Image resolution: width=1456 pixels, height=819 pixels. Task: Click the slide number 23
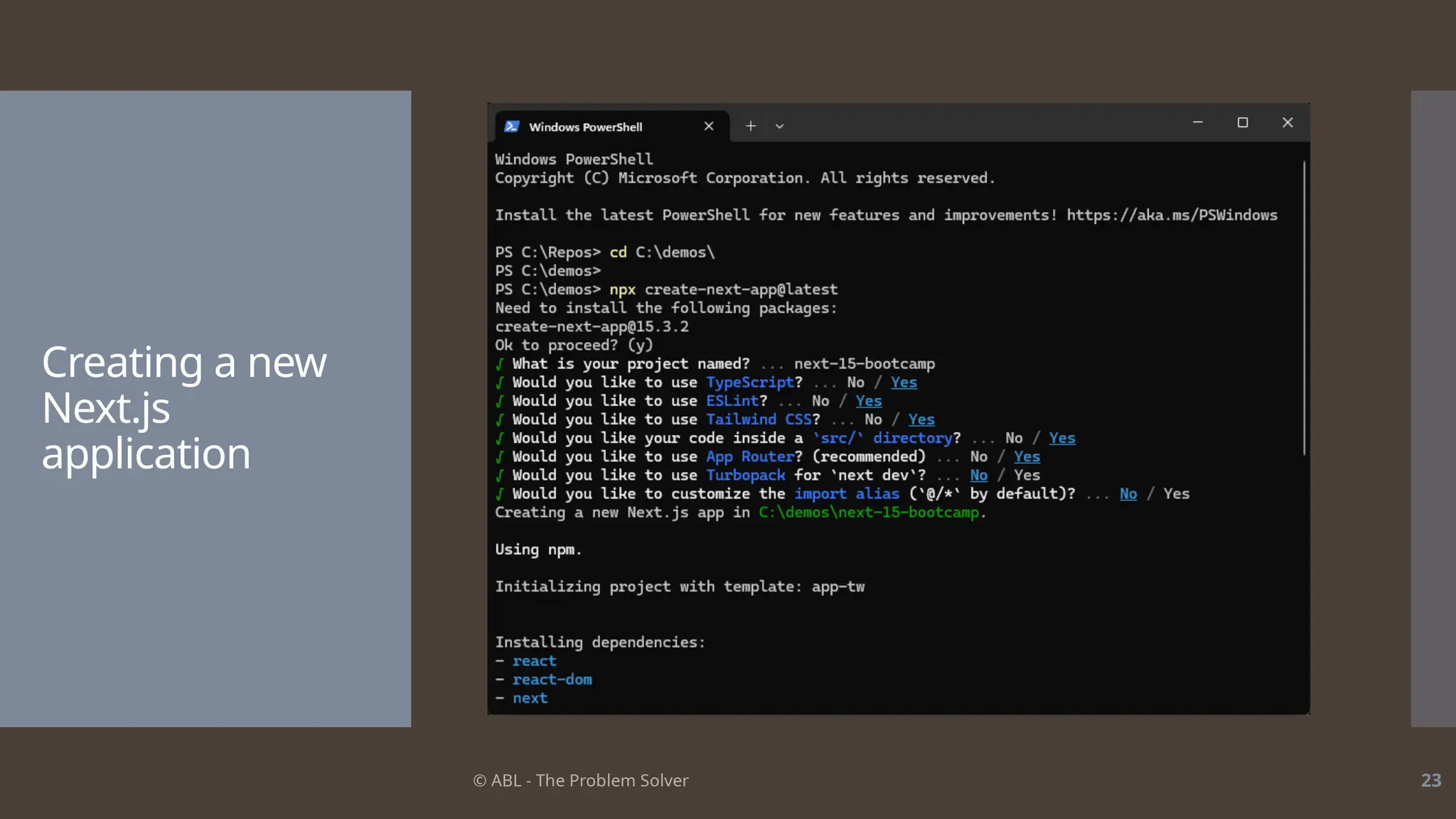point(1431,781)
